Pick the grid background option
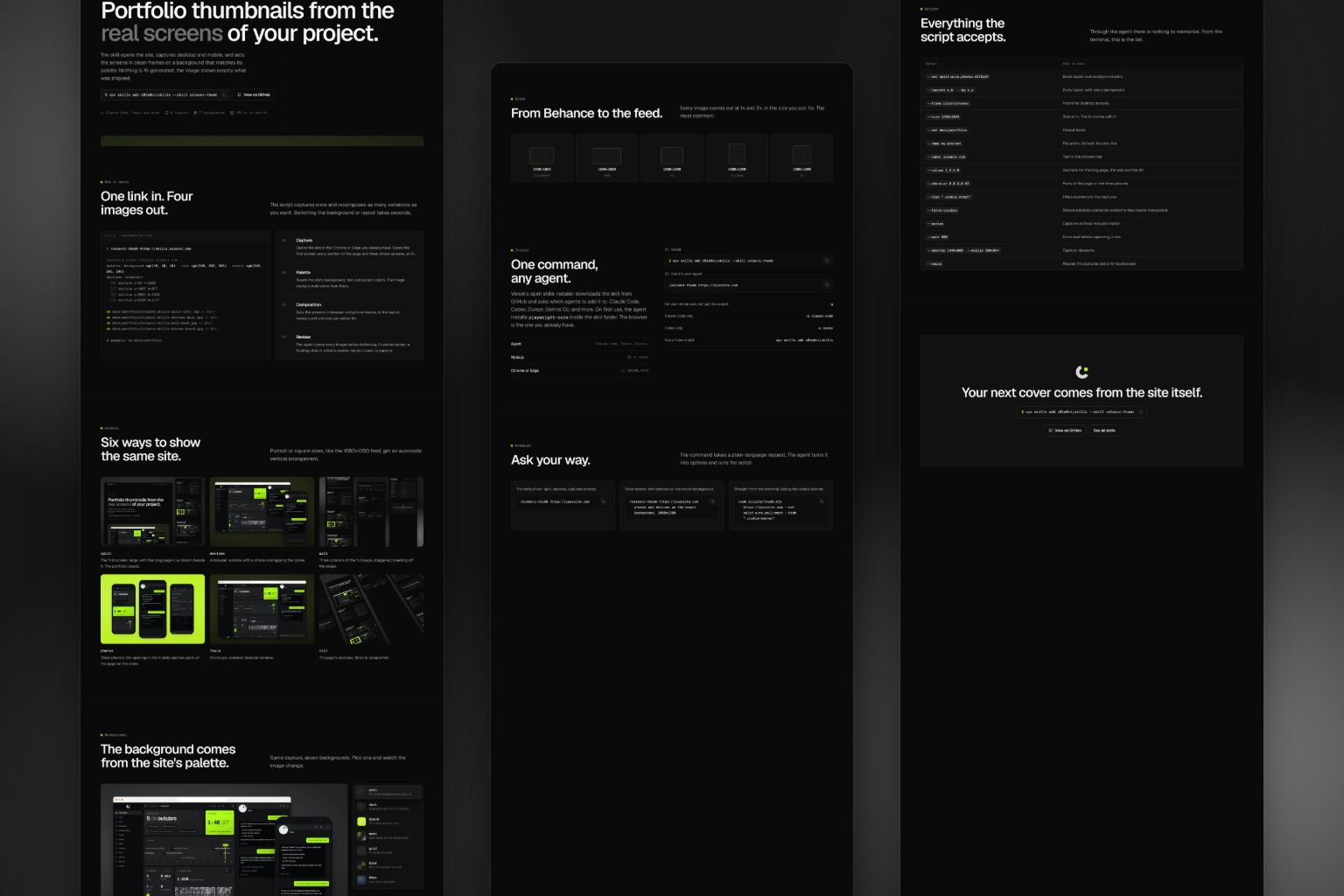1344x896 pixels. (388, 850)
